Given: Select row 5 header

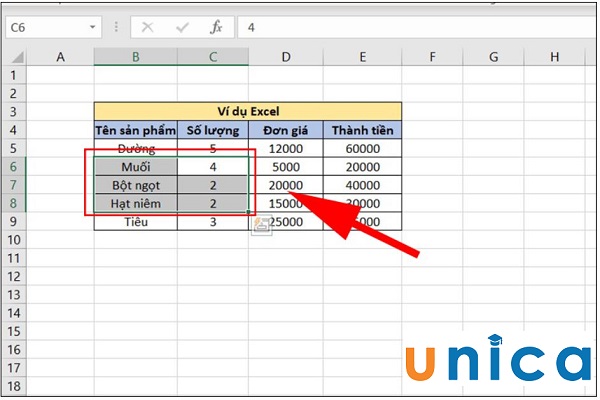Looking at the screenshot, I should tap(14, 148).
